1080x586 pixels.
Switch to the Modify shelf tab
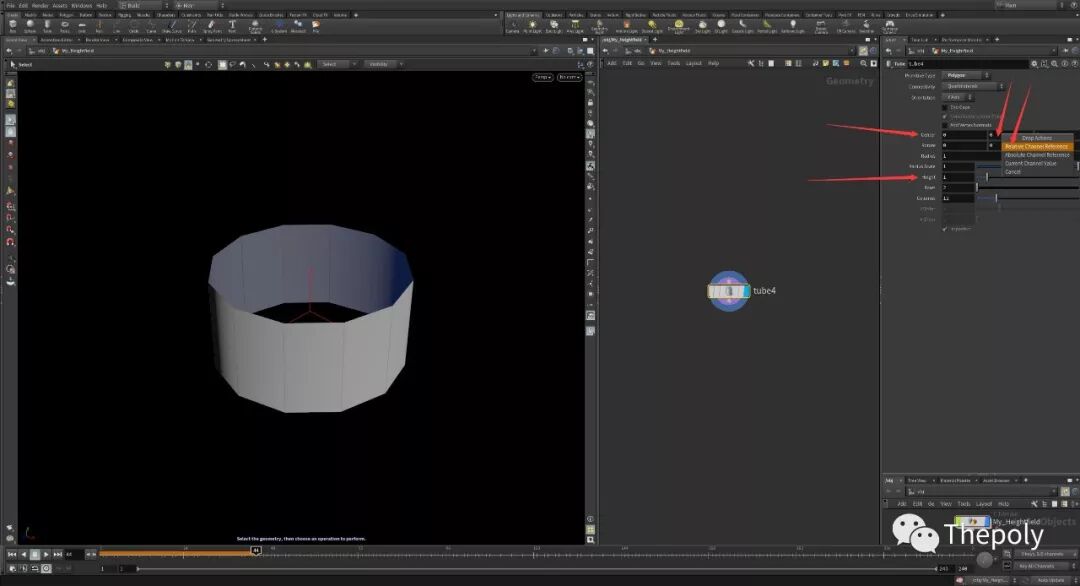(30, 14)
